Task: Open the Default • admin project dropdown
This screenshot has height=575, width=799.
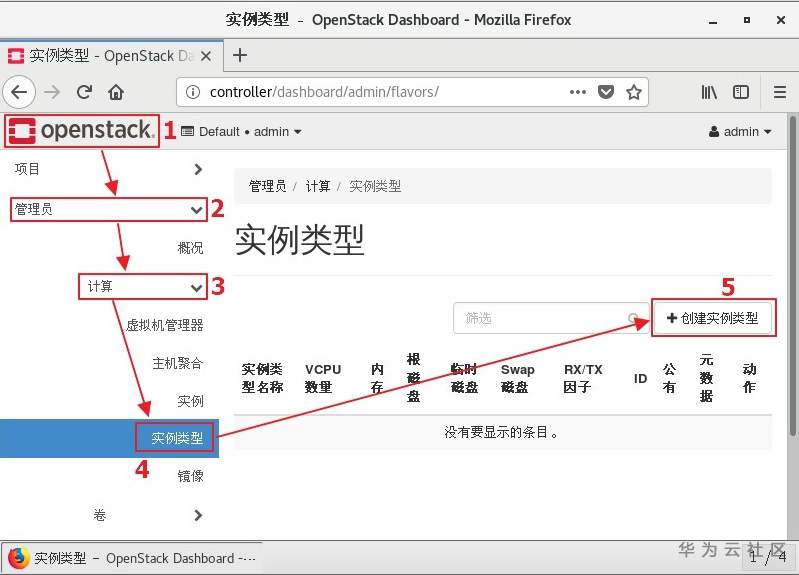Action: coord(241,132)
